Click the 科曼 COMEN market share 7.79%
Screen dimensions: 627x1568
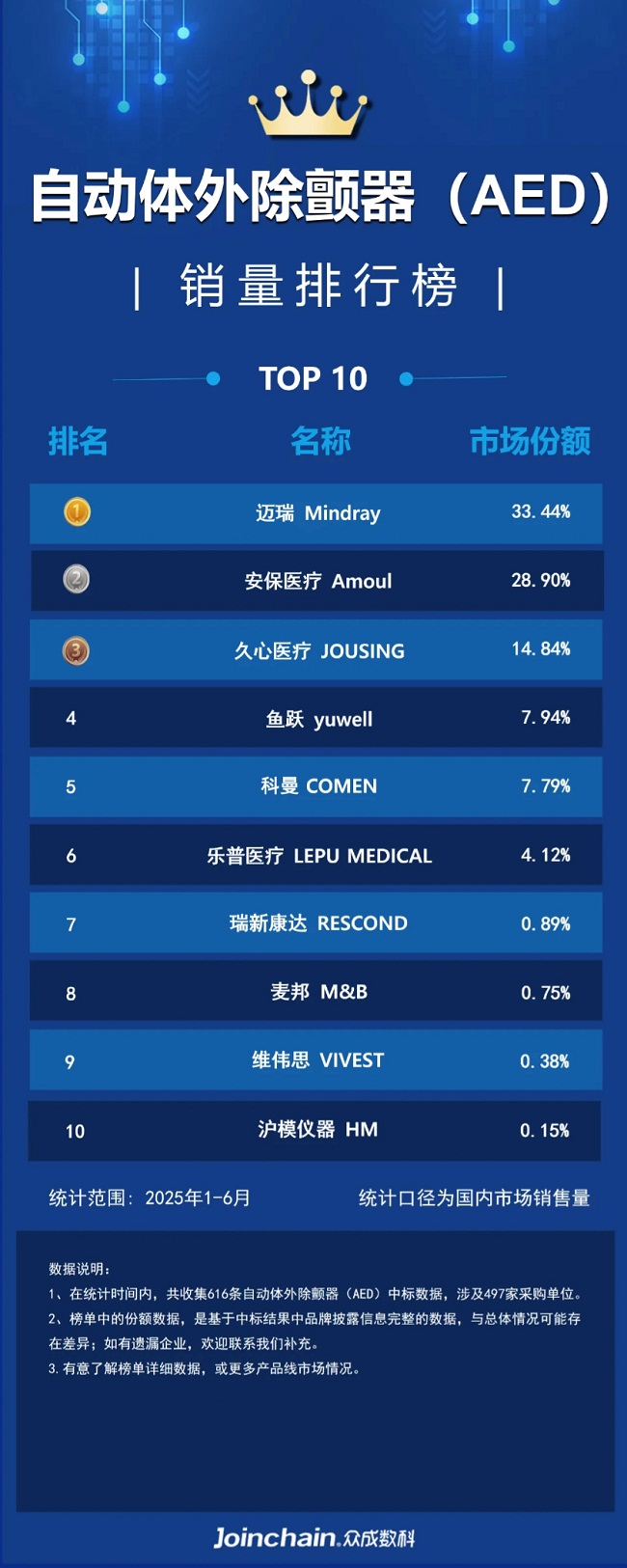pos(546,786)
